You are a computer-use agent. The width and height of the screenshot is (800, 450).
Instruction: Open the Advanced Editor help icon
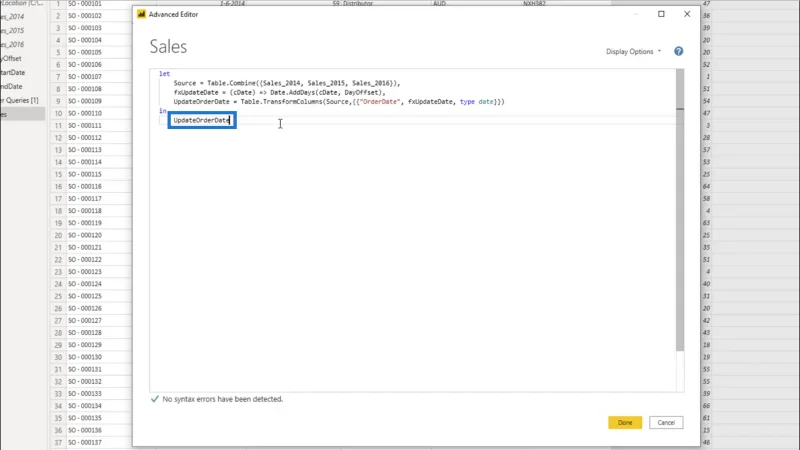tap(678, 52)
